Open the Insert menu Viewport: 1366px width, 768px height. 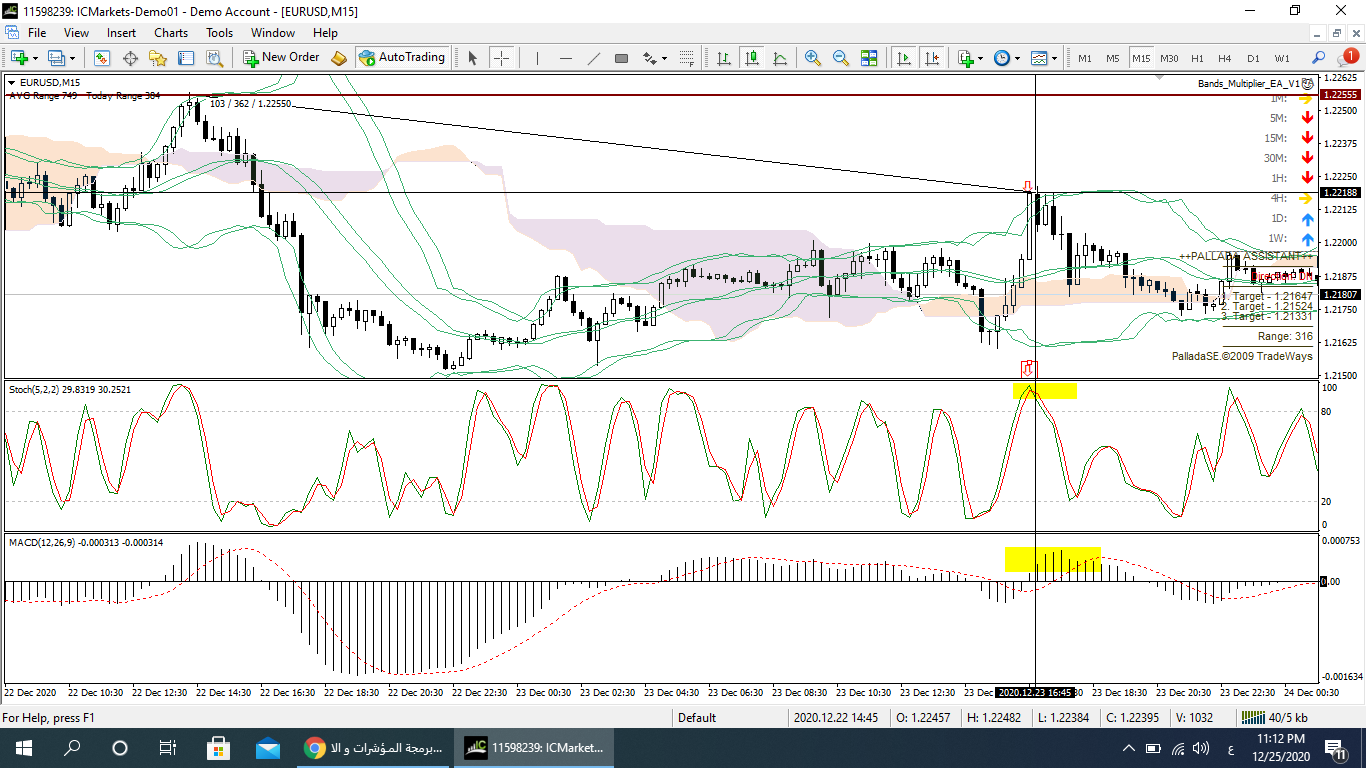coord(121,33)
